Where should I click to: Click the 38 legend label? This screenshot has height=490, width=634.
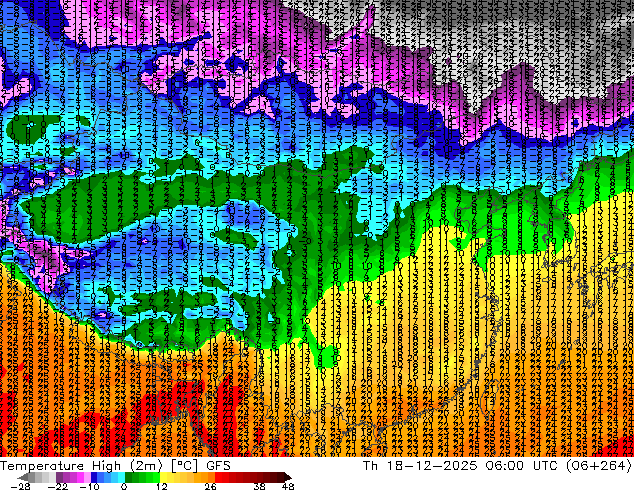[260, 486]
